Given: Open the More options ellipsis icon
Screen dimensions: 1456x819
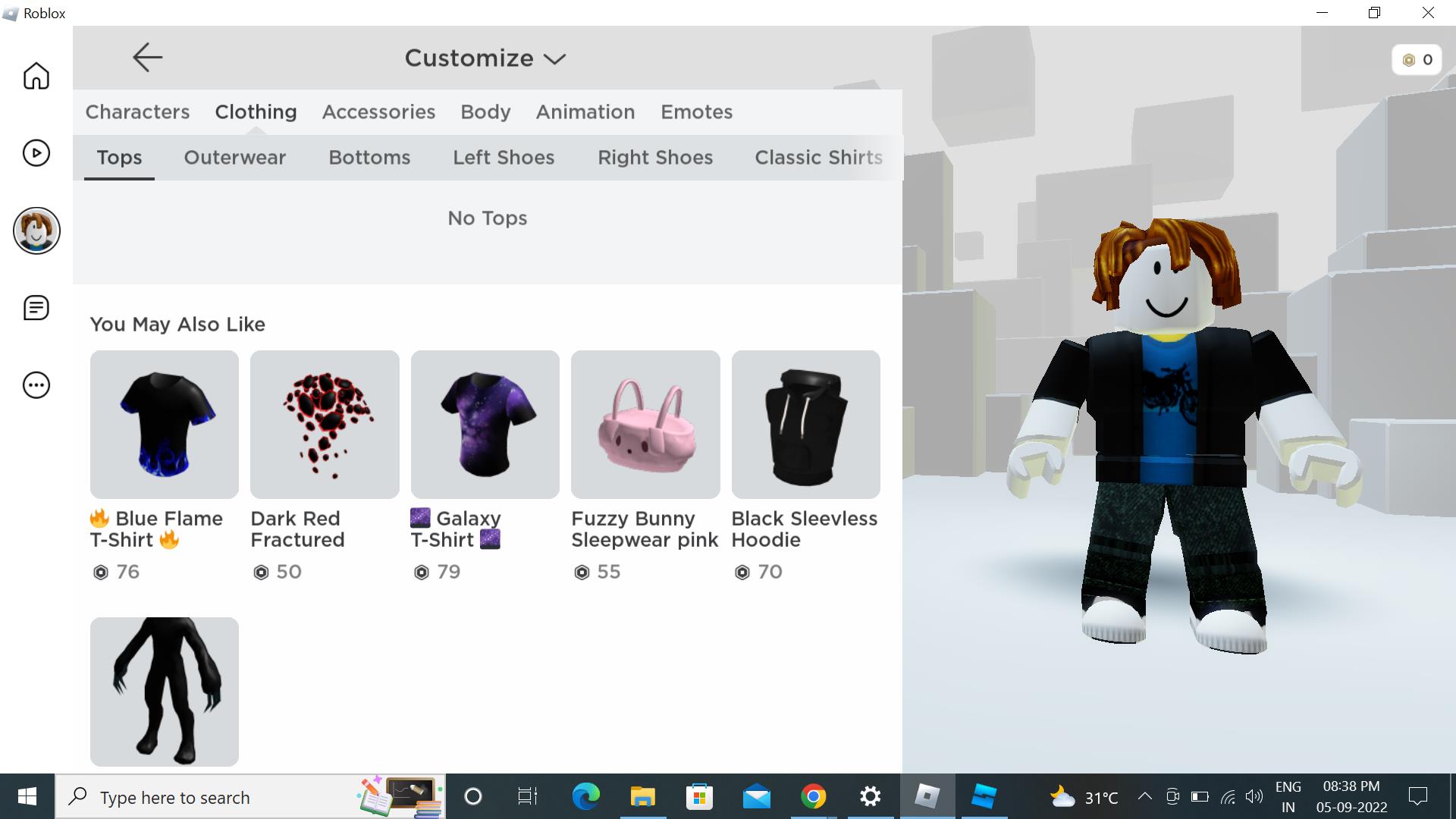Looking at the screenshot, I should click(x=36, y=385).
